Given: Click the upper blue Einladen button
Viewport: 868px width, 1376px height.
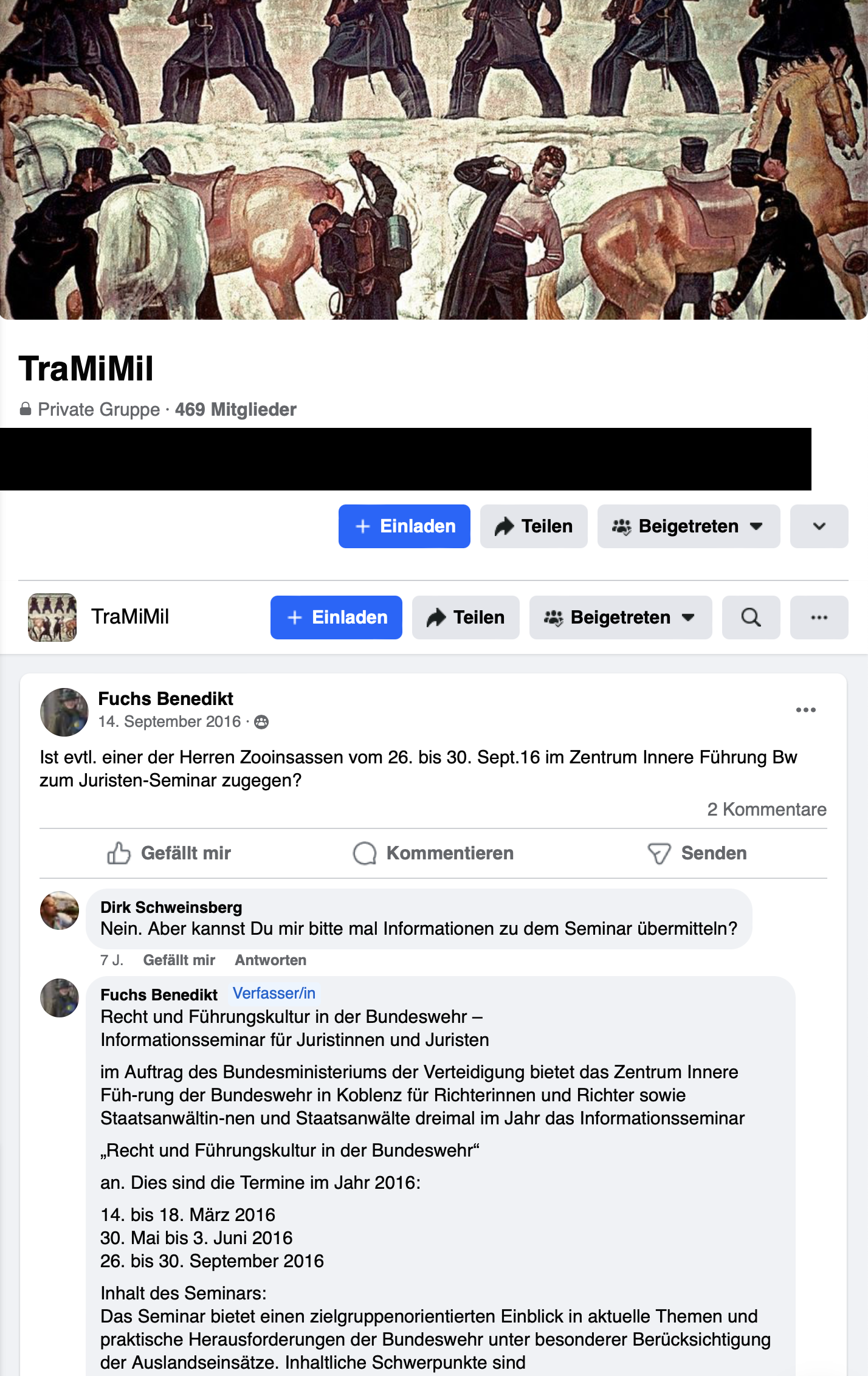Looking at the screenshot, I should pos(404,526).
